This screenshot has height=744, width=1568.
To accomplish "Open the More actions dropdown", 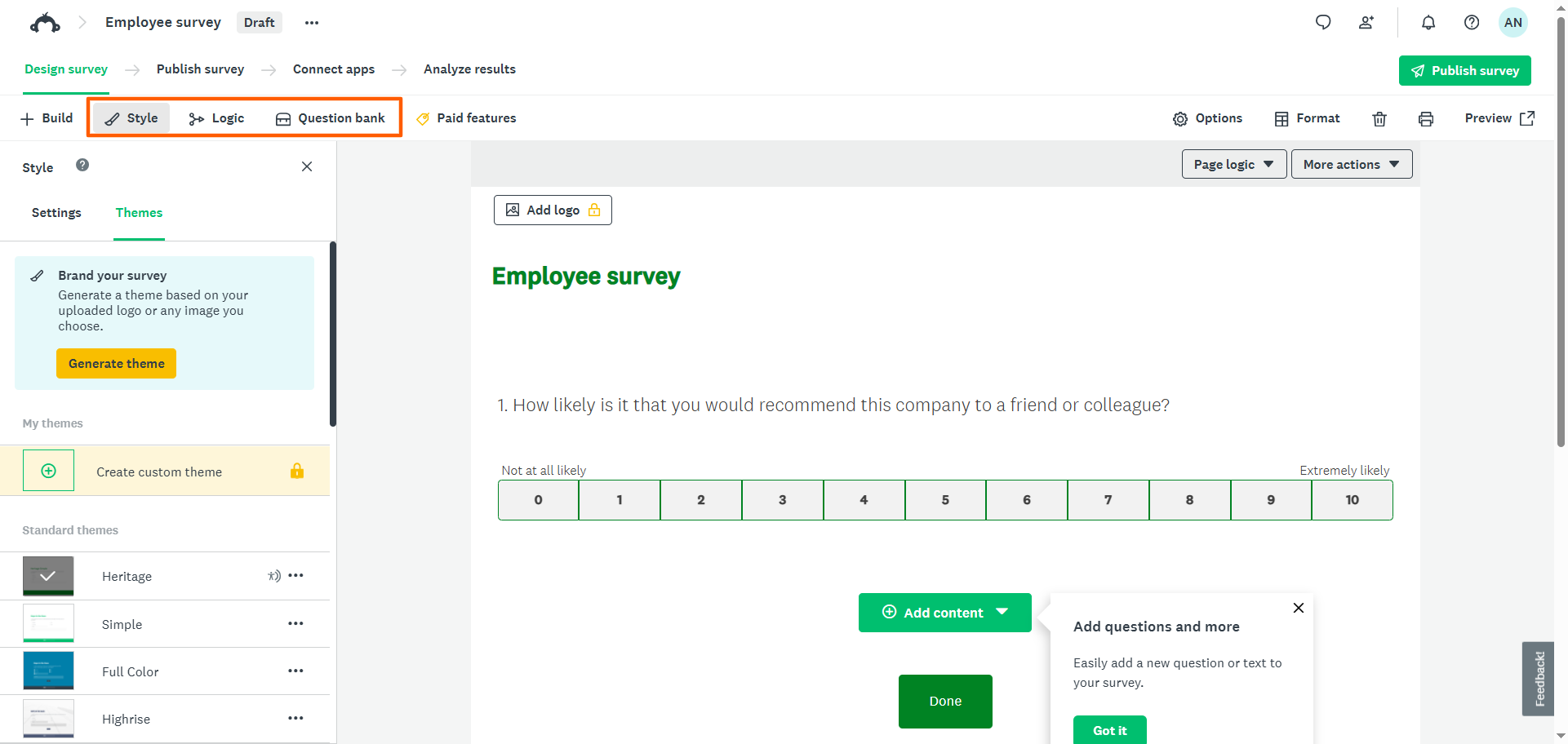I will (1352, 164).
